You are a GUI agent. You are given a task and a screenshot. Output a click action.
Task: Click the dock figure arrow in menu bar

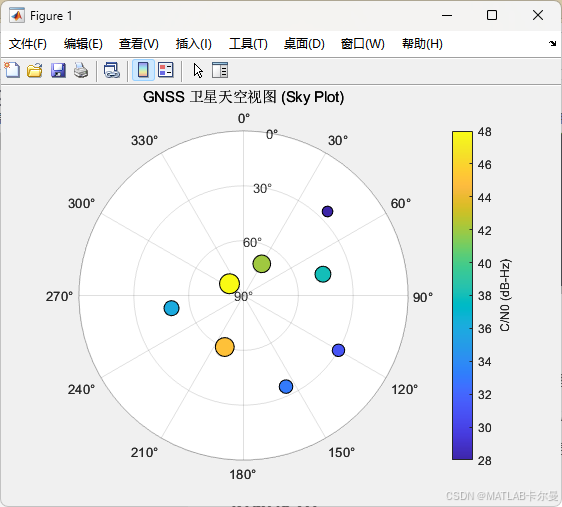552,43
